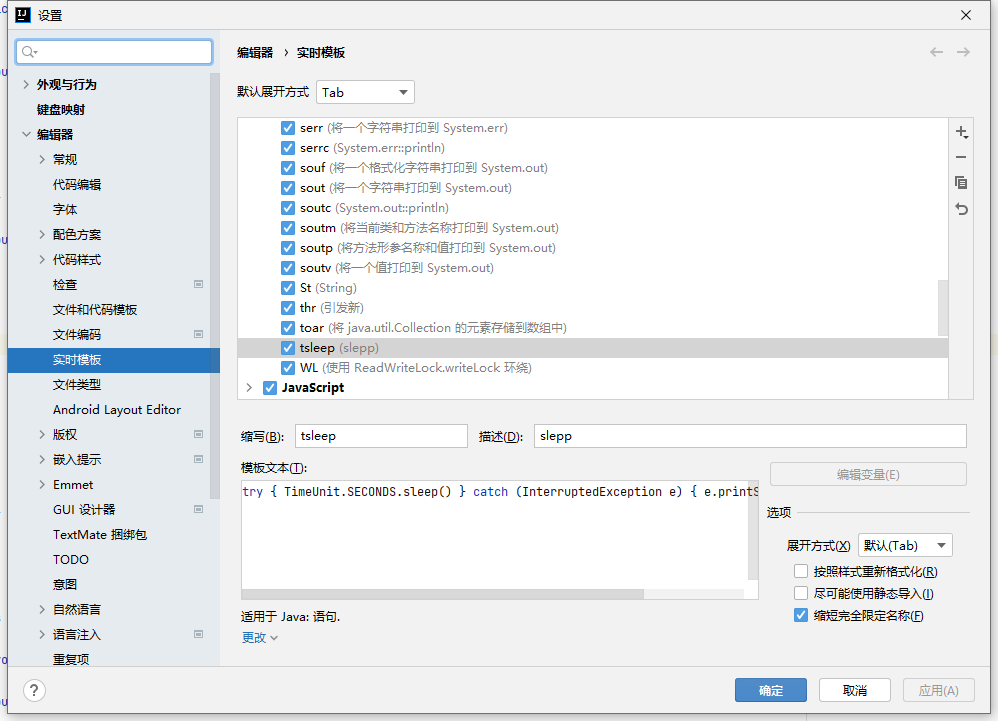The width and height of the screenshot is (998, 721).
Task: Click the forward navigation arrow
Action: [x=963, y=52]
